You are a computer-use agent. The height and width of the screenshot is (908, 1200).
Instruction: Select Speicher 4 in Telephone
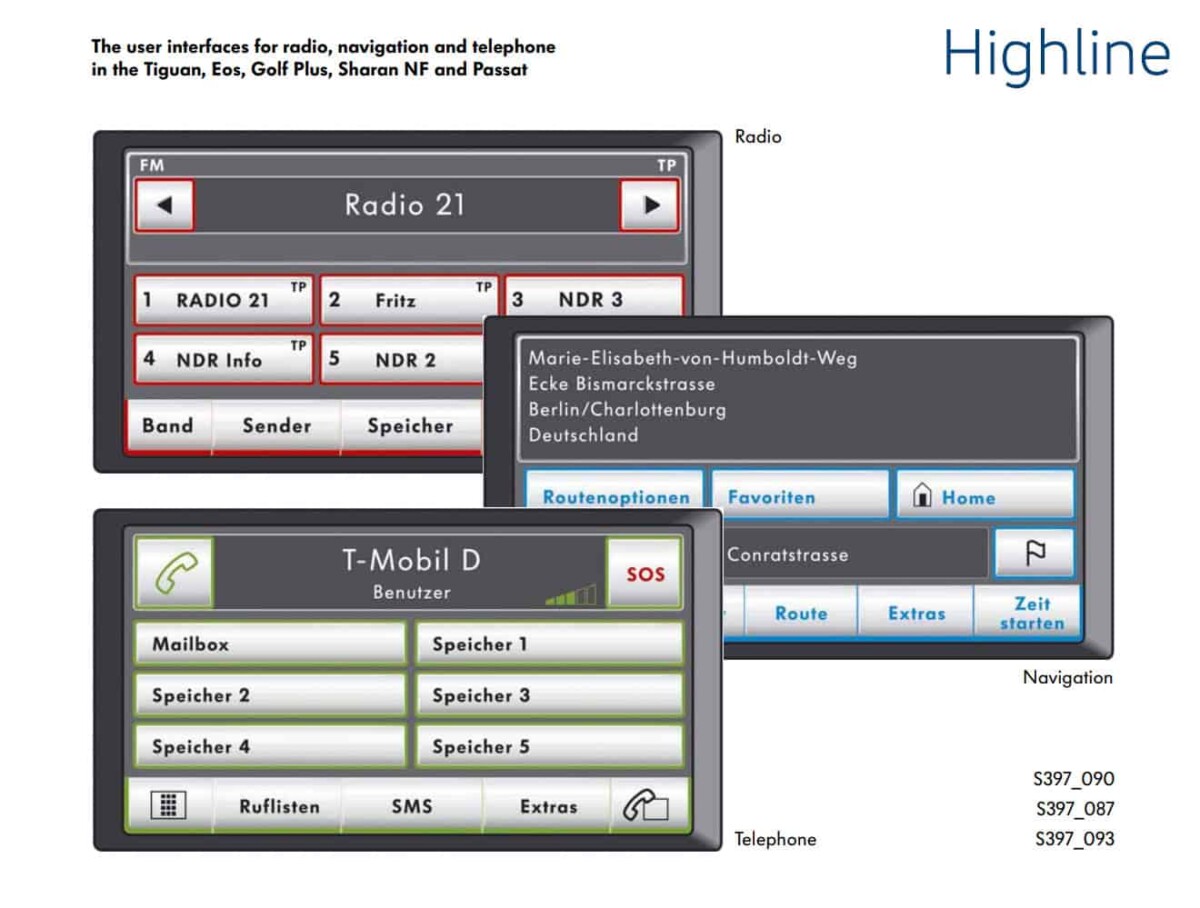point(270,746)
